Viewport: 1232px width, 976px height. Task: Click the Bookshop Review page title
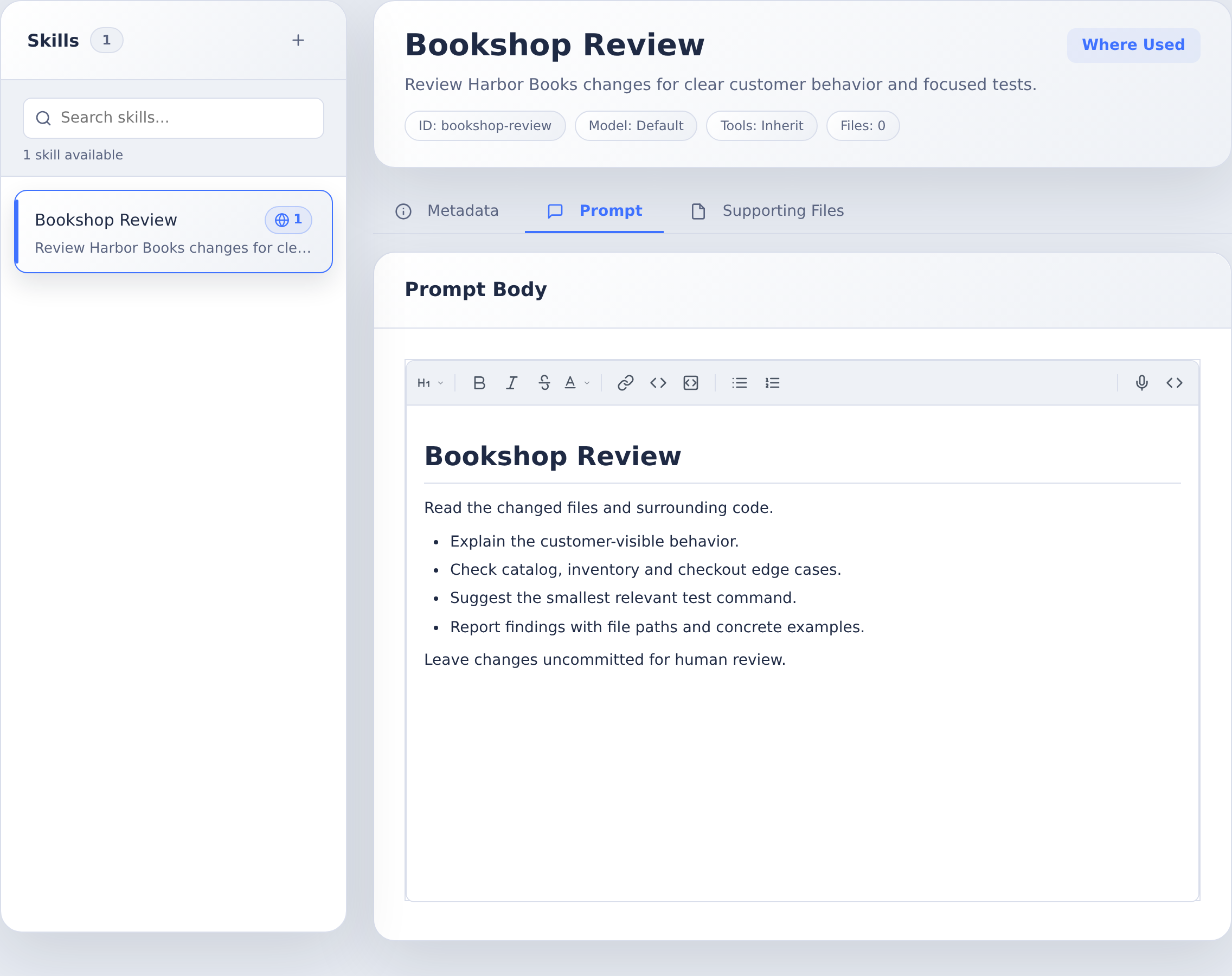pyautogui.click(x=554, y=44)
